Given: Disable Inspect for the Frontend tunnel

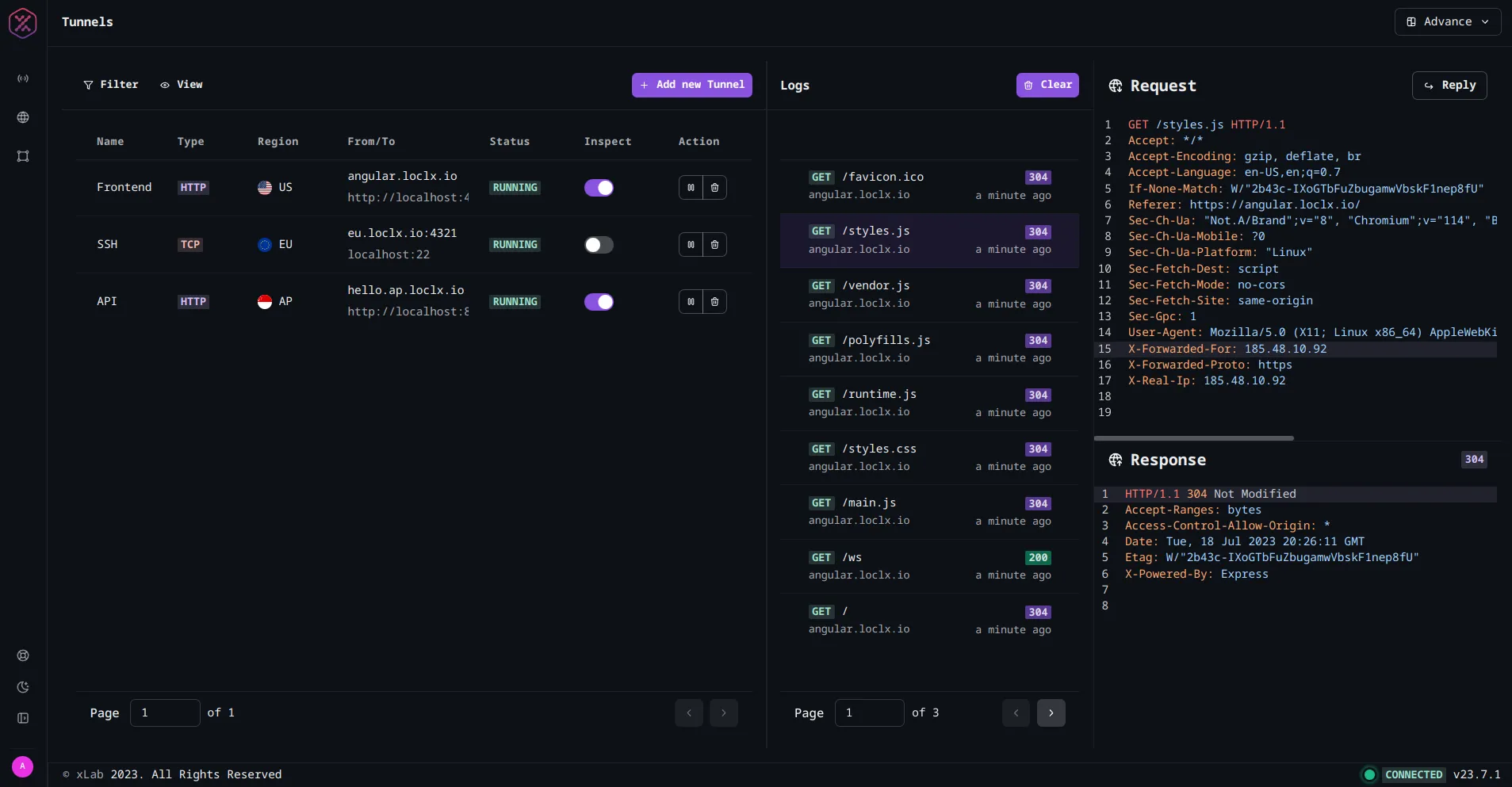Looking at the screenshot, I should (599, 188).
